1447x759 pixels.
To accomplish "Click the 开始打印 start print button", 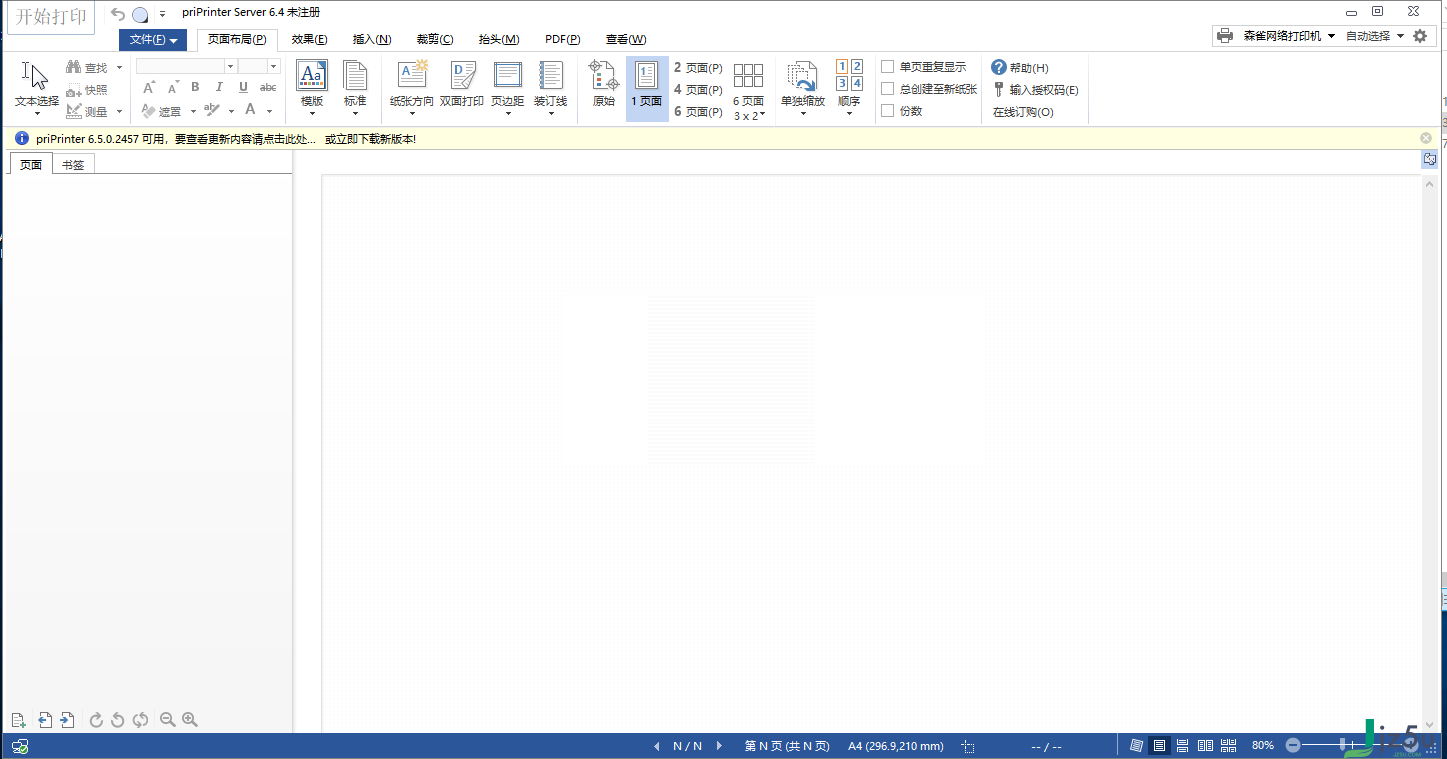I will point(51,17).
